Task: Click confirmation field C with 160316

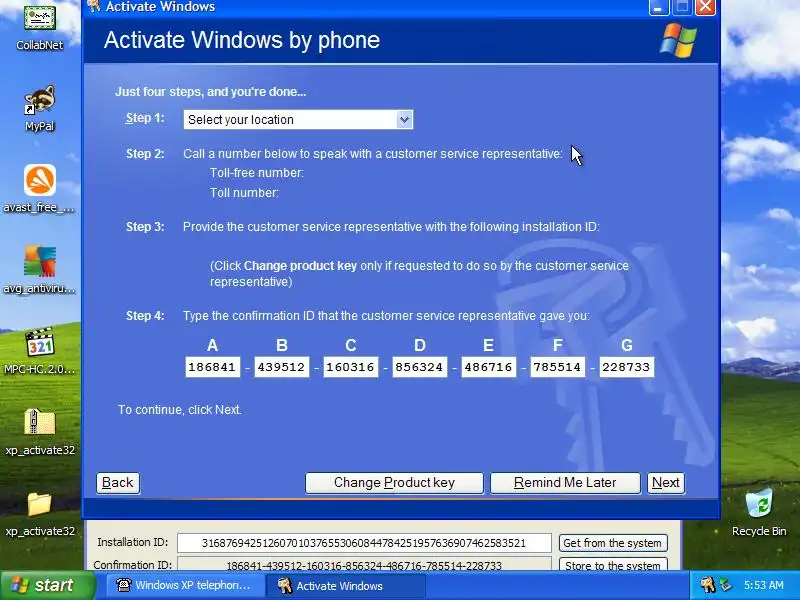Action: tap(351, 367)
